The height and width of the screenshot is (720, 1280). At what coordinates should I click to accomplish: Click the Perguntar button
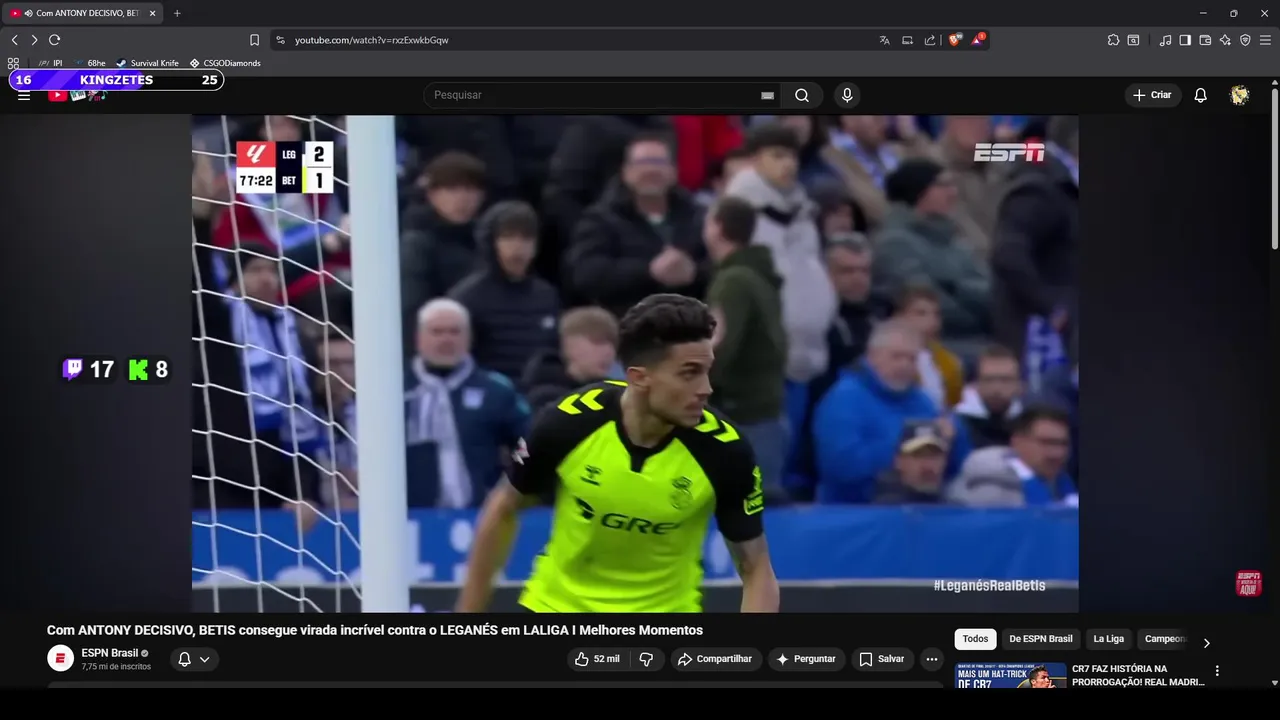(806, 659)
